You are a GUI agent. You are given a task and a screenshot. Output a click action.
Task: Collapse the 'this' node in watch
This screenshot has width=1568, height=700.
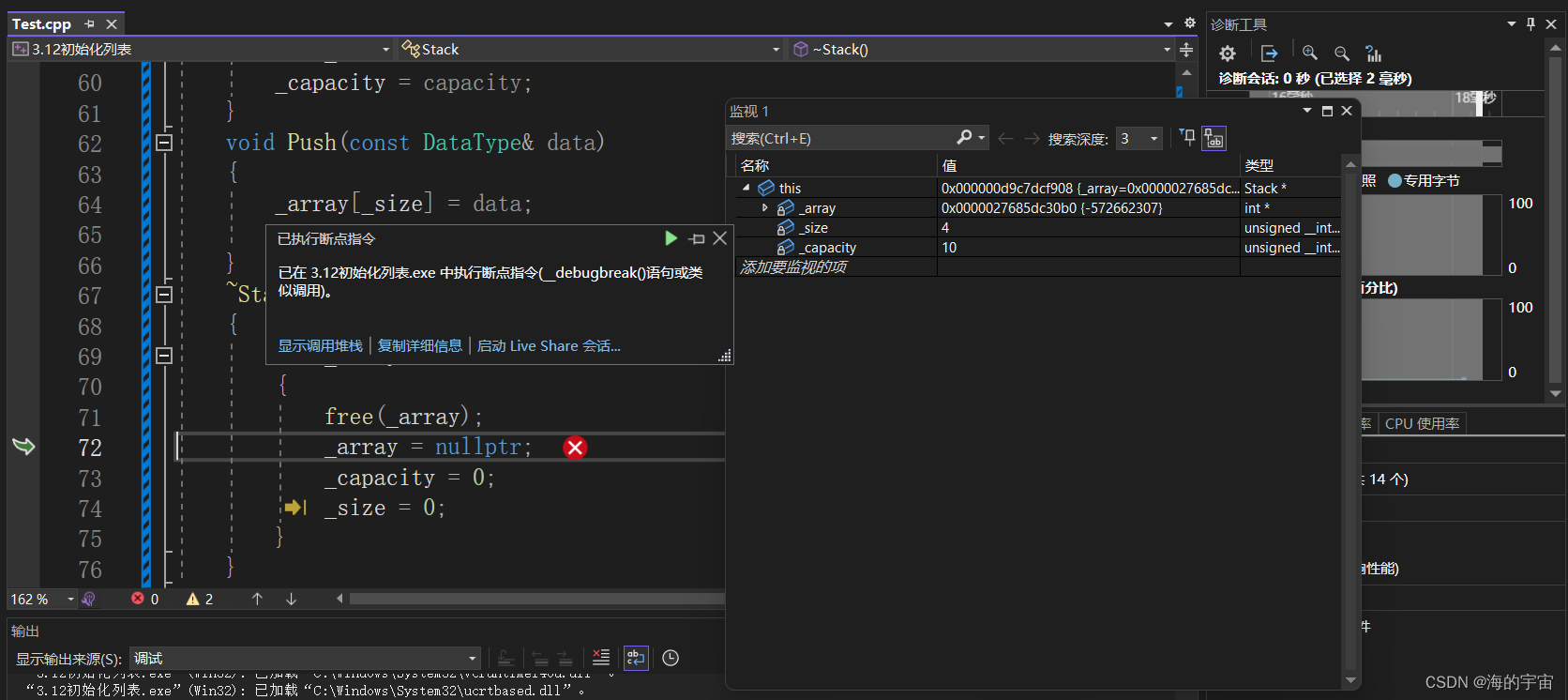(x=746, y=188)
